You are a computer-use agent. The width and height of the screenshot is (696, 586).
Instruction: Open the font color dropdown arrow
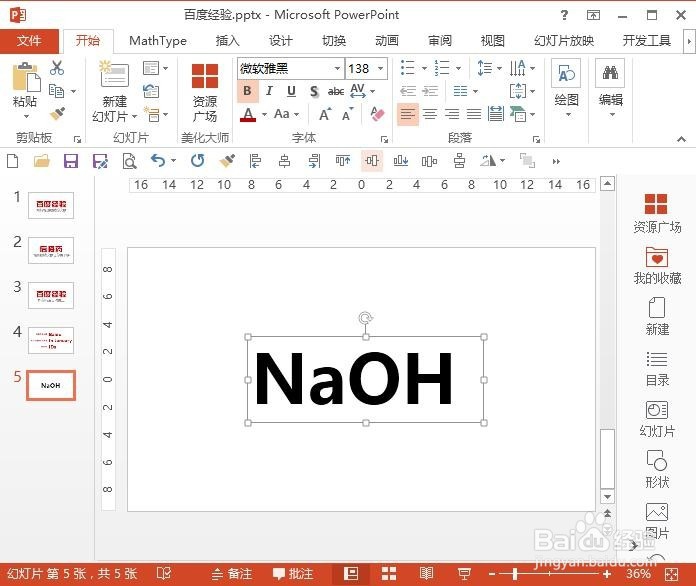pyautogui.click(x=264, y=114)
